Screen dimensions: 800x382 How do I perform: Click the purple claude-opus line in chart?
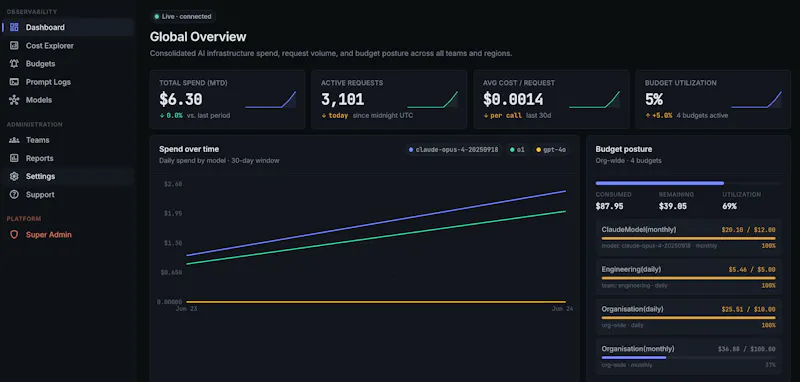pos(376,223)
